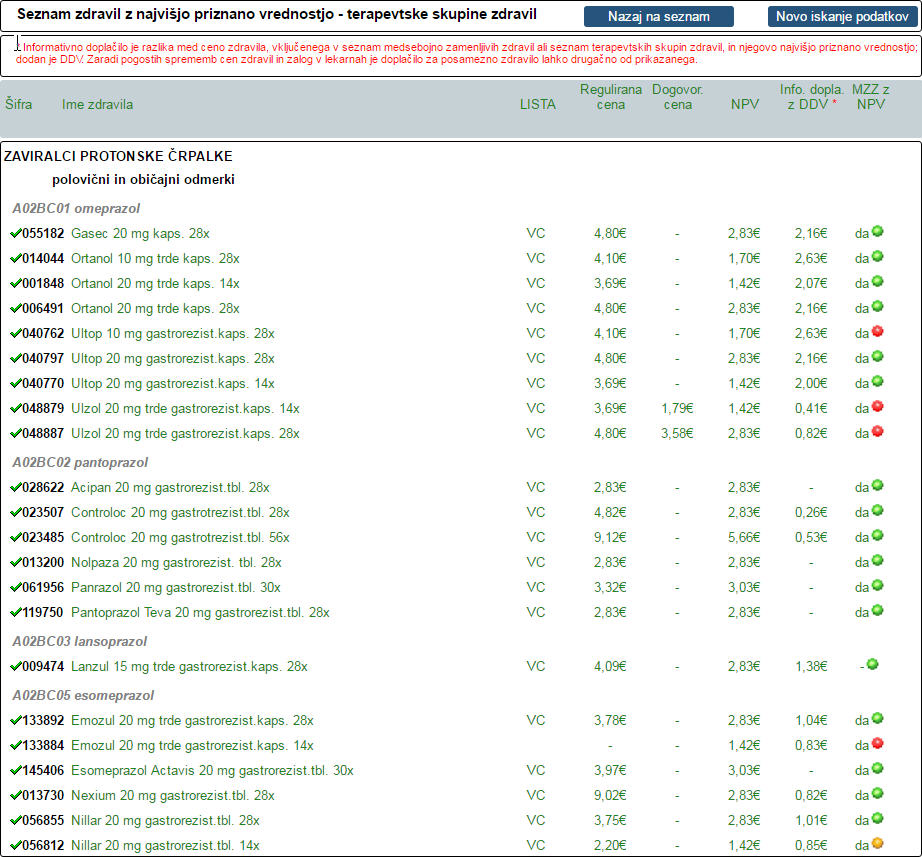Click the 'Novo iskanje podatkov' button
The width and height of the screenshot is (922, 857).
click(x=841, y=17)
